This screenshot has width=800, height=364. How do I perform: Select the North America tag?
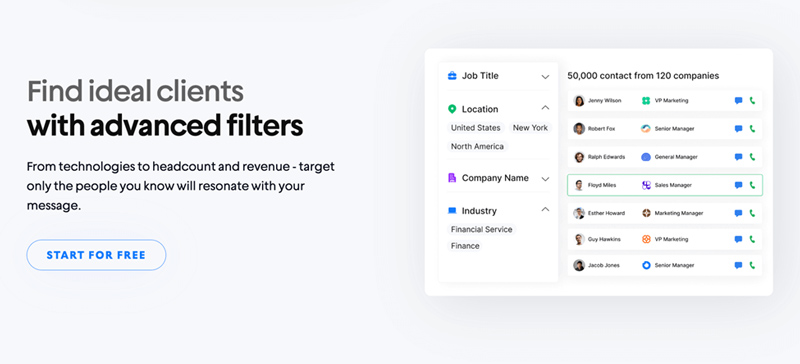click(x=478, y=147)
